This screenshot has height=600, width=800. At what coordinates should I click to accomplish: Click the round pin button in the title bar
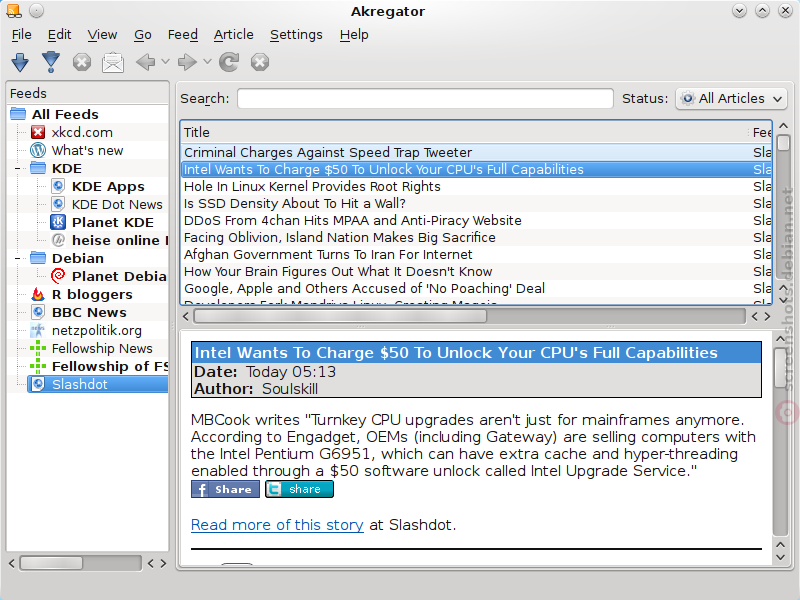(36, 10)
